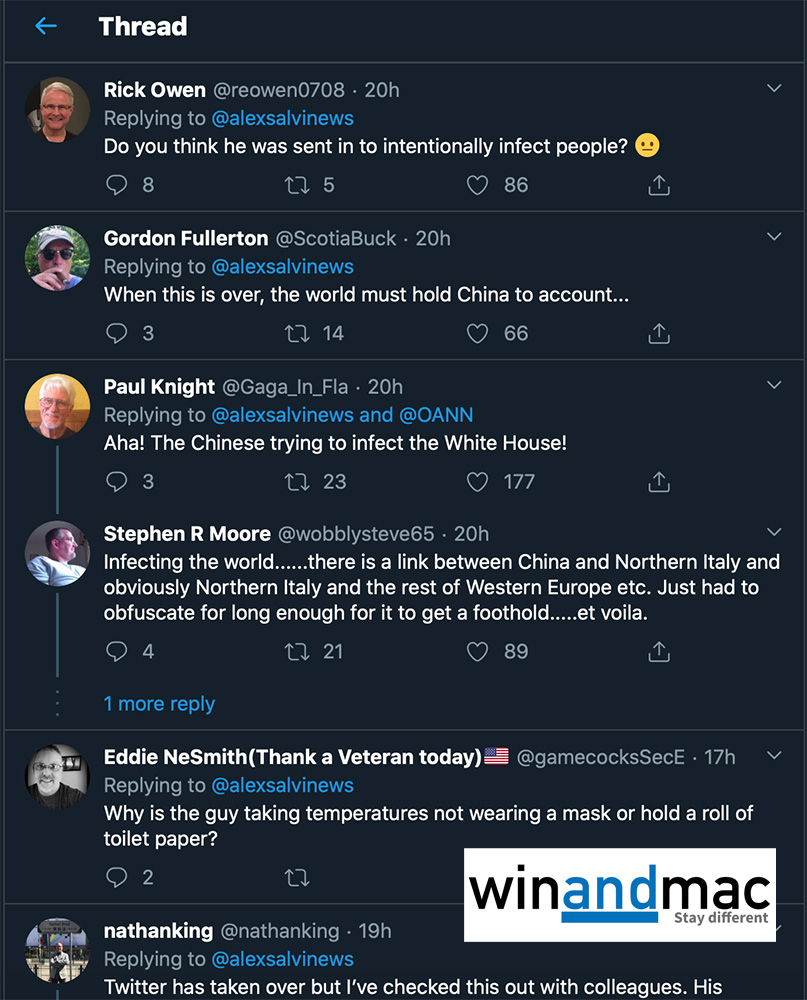This screenshot has height=1000, width=807.
Task: Like Rick Owen's tweet
Action: point(478,185)
